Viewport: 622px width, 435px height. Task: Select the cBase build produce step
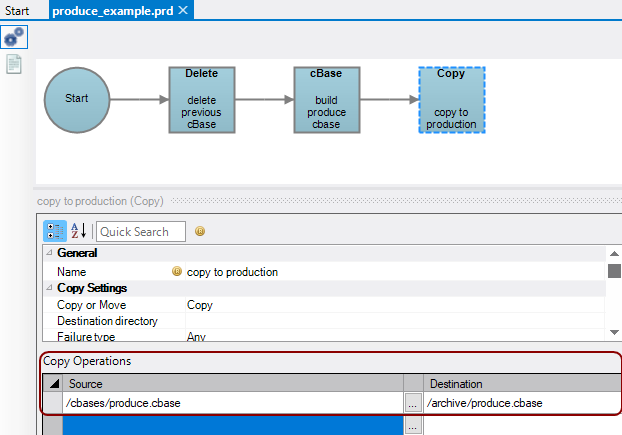[326, 100]
